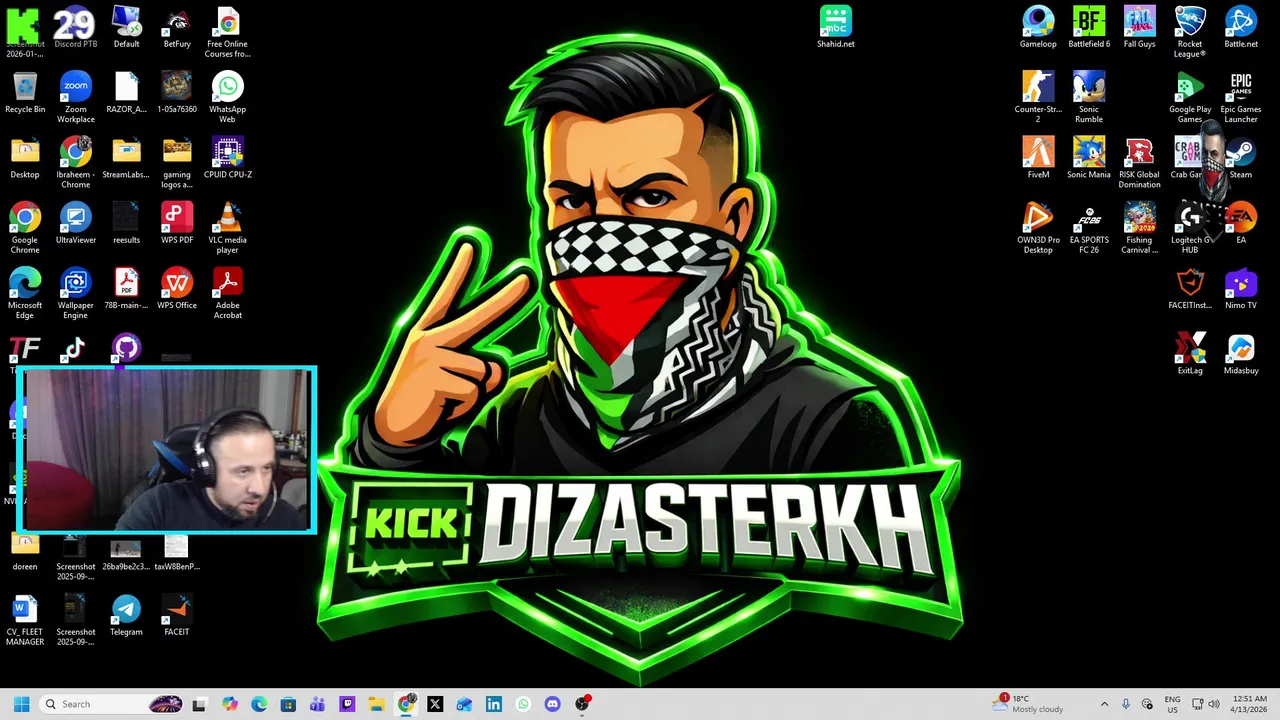
Task: Open the Midasbuy shortcut
Action: pos(1241,352)
